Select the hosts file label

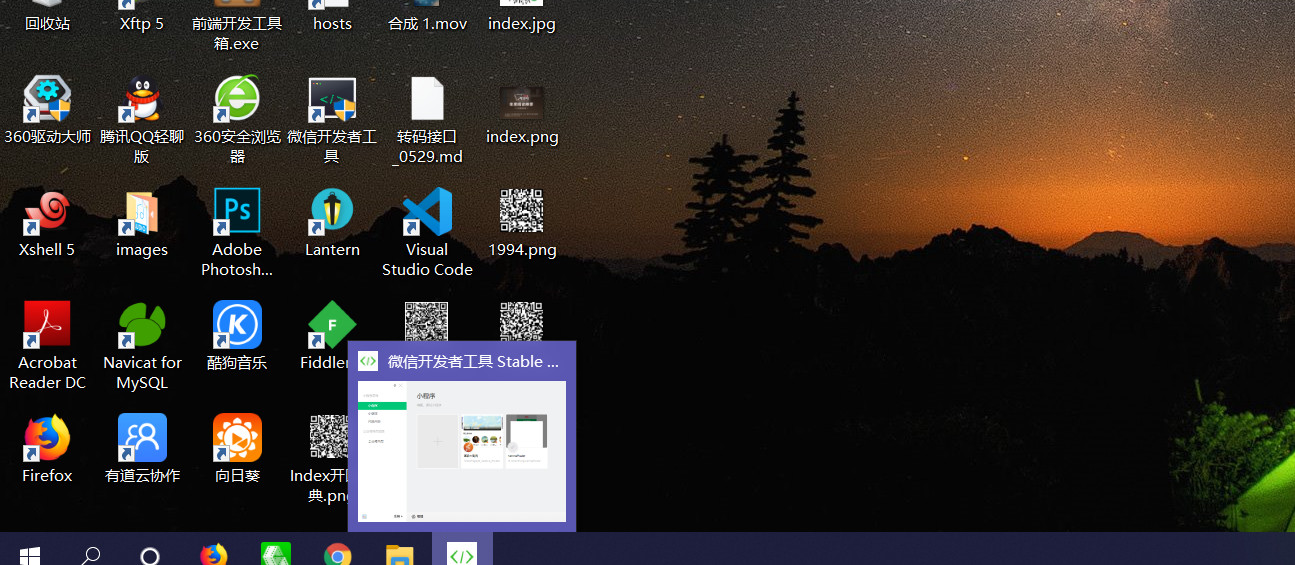pos(332,23)
